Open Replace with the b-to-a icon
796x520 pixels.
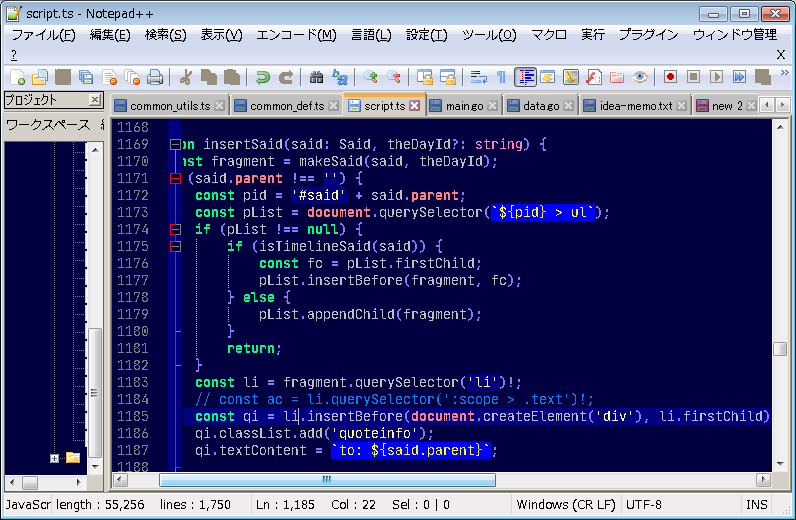[x=340, y=77]
